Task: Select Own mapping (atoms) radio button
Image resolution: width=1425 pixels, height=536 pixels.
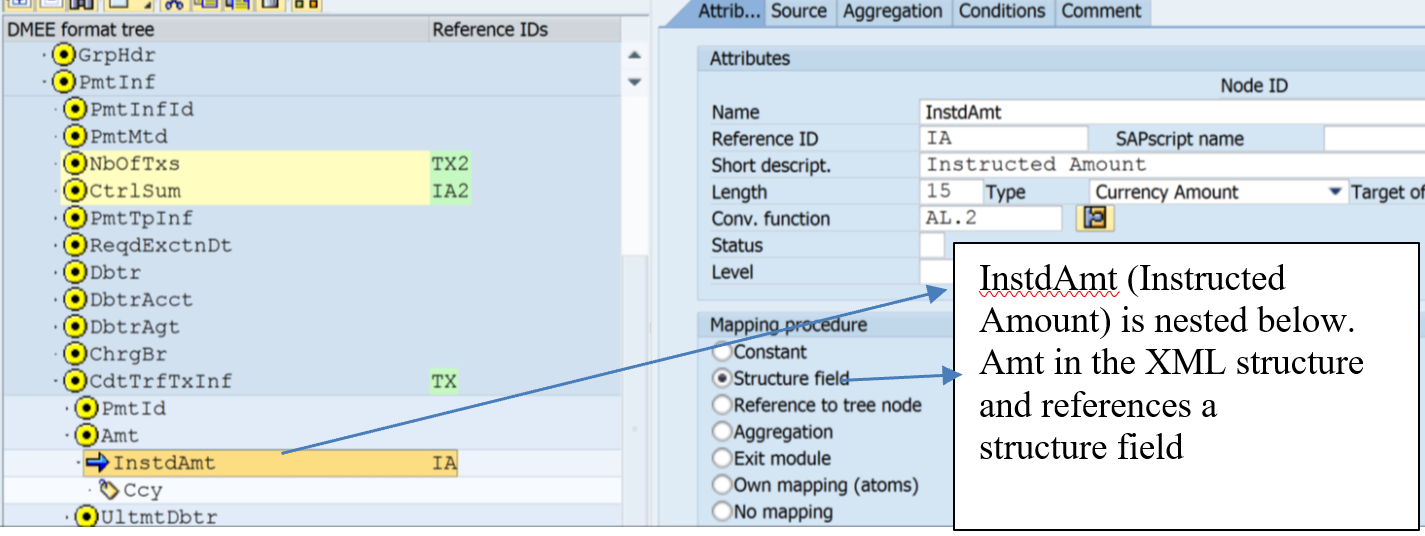Action: [x=722, y=485]
